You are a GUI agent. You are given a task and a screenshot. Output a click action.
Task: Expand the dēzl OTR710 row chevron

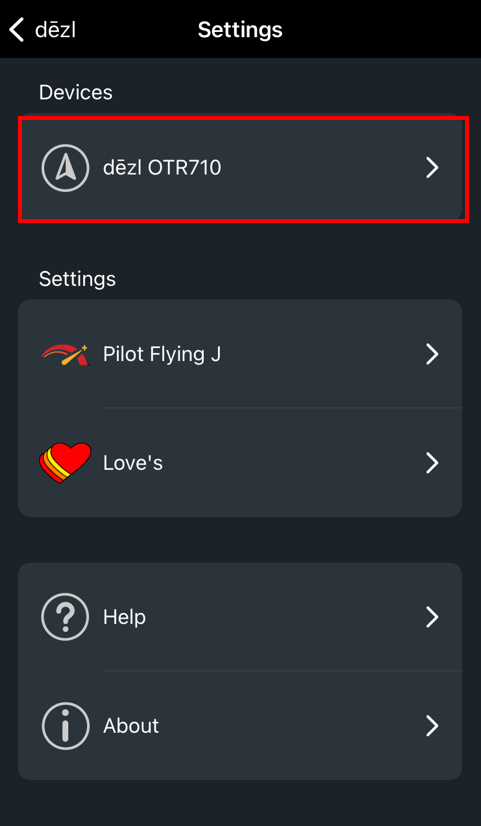click(x=432, y=168)
